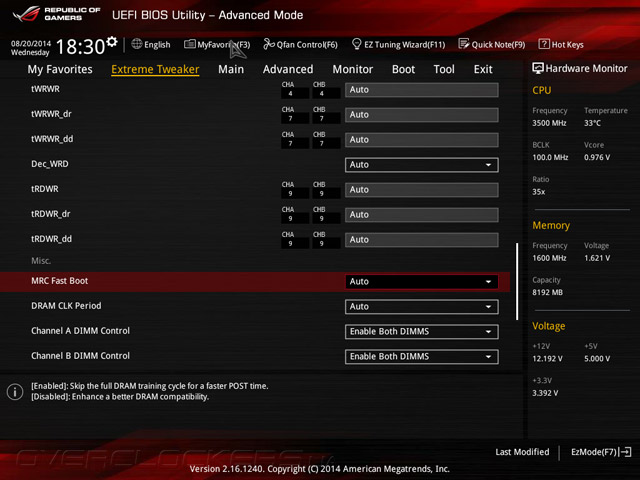Click the tRDWR_dd Auto input field
This screenshot has height=480, width=640.
(x=422, y=240)
